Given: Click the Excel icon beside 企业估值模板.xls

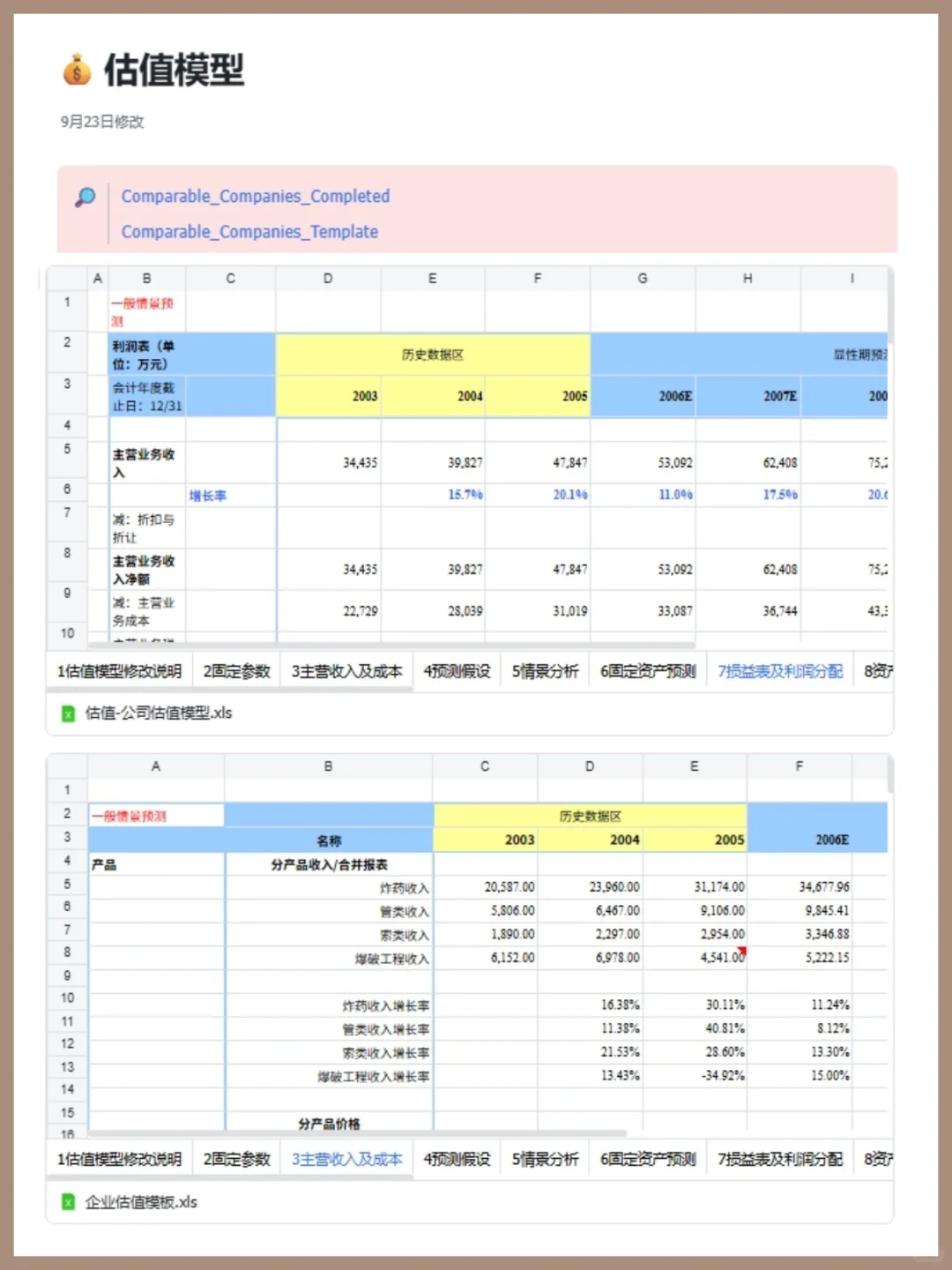Looking at the screenshot, I should click(68, 1202).
